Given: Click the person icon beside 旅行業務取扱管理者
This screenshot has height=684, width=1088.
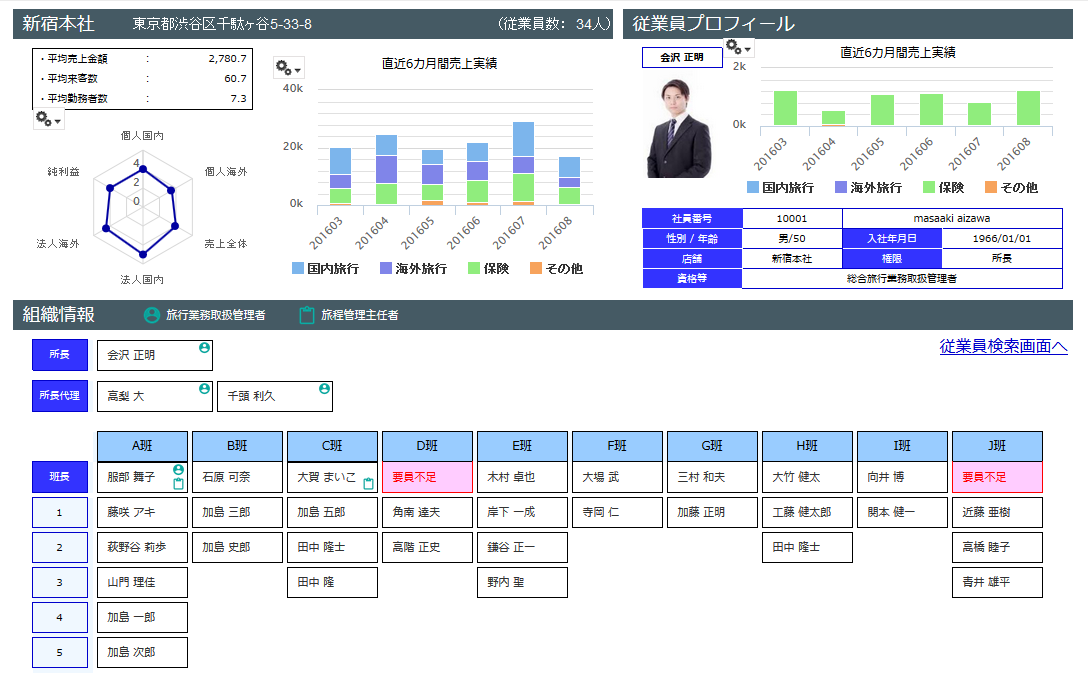Looking at the screenshot, I should point(152,315).
